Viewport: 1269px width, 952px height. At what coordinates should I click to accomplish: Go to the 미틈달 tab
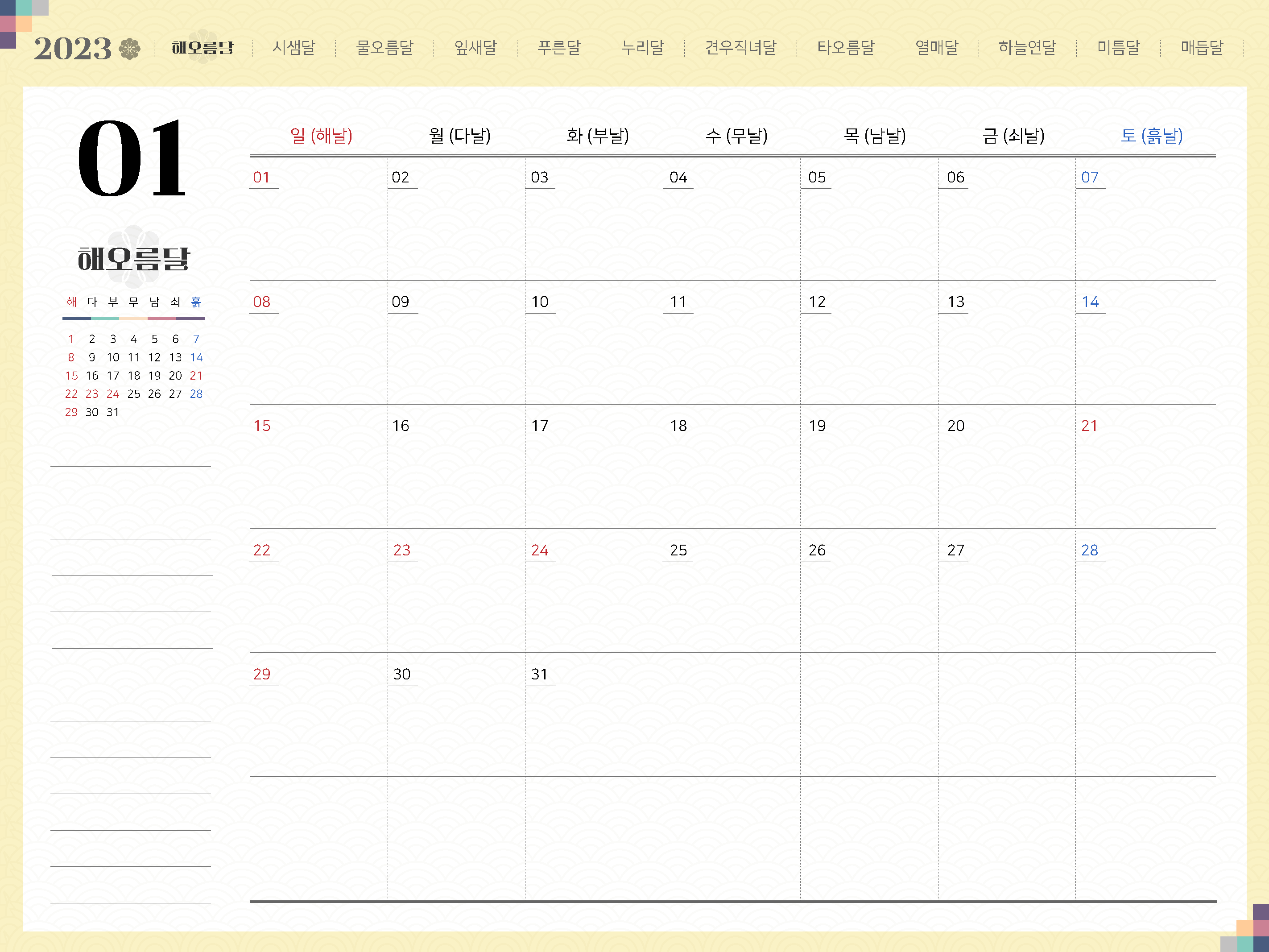(1118, 48)
